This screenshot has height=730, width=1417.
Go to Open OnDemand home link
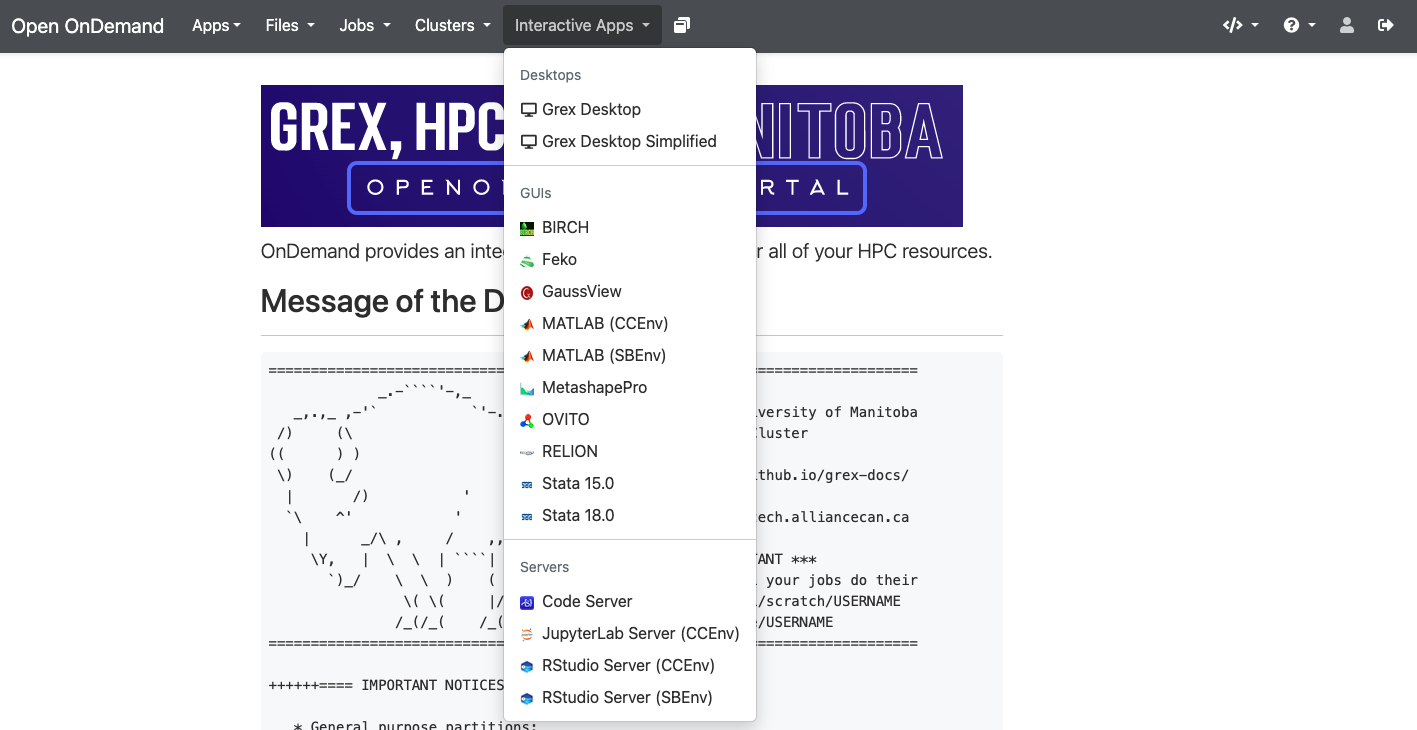tap(88, 26)
